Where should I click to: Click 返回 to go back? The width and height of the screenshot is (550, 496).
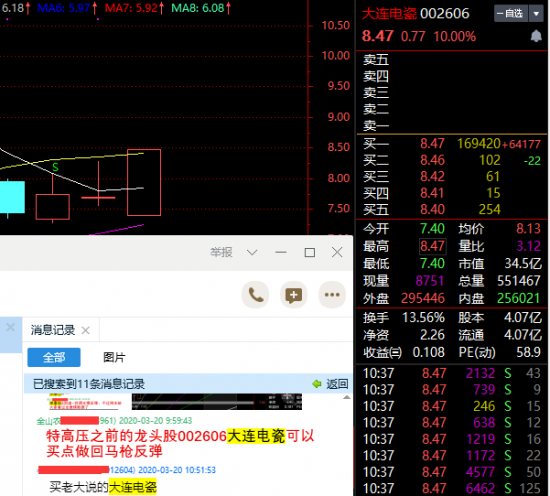click(x=337, y=384)
